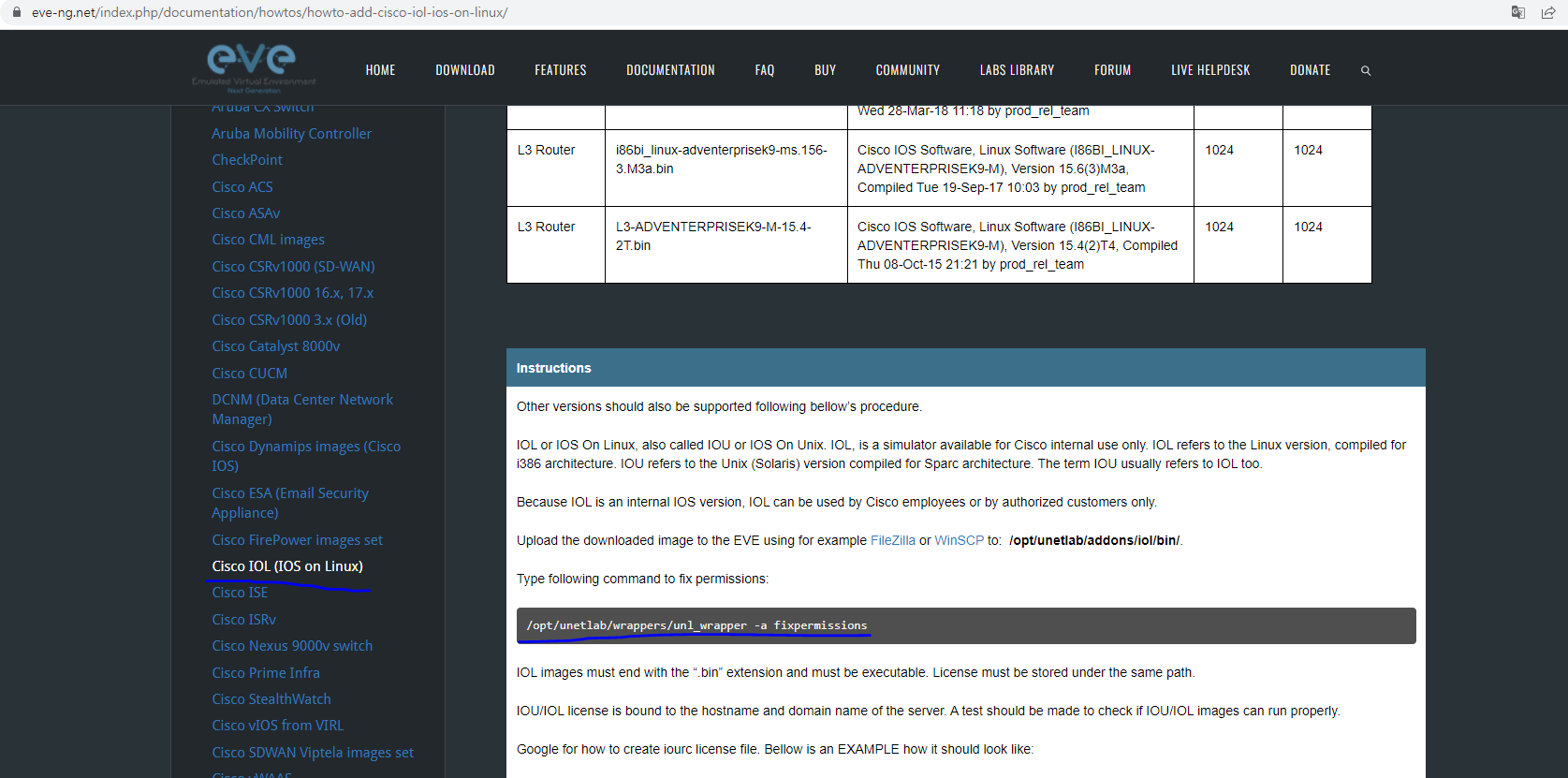
Task: Open Cisco FirePower images set link
Action: [x=297, y=540]
